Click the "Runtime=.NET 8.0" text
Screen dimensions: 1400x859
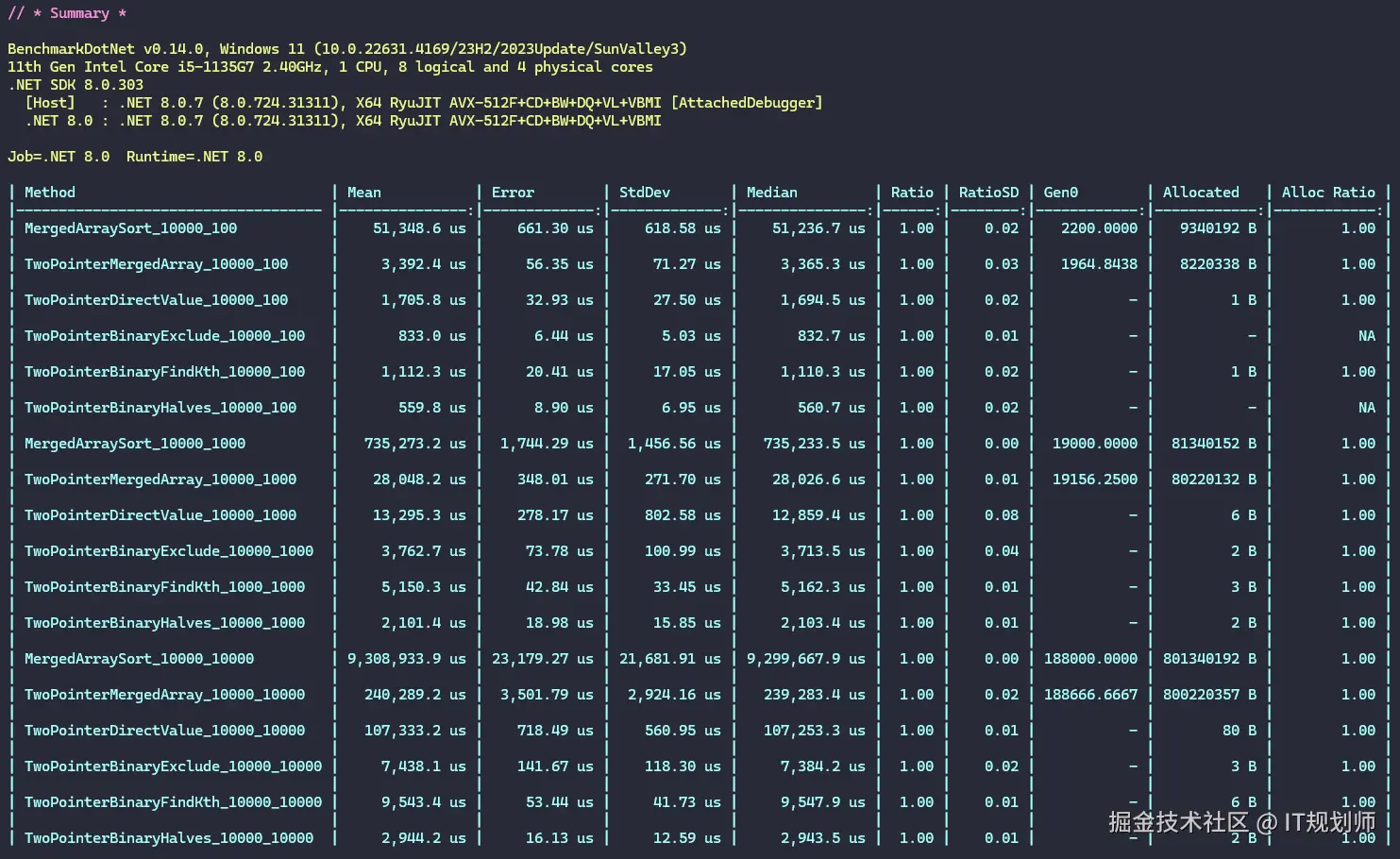(194, 157)
